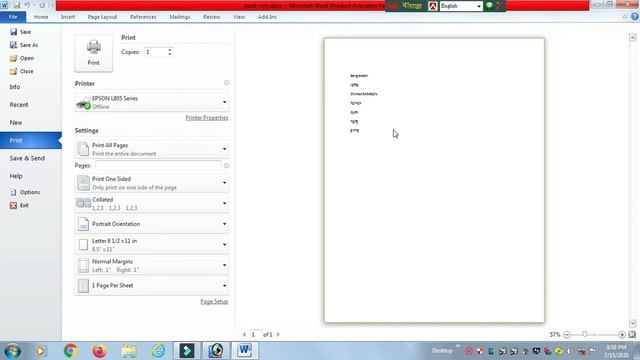Open the Printer Properties link

pyautogui.click(x=207, y=118)
